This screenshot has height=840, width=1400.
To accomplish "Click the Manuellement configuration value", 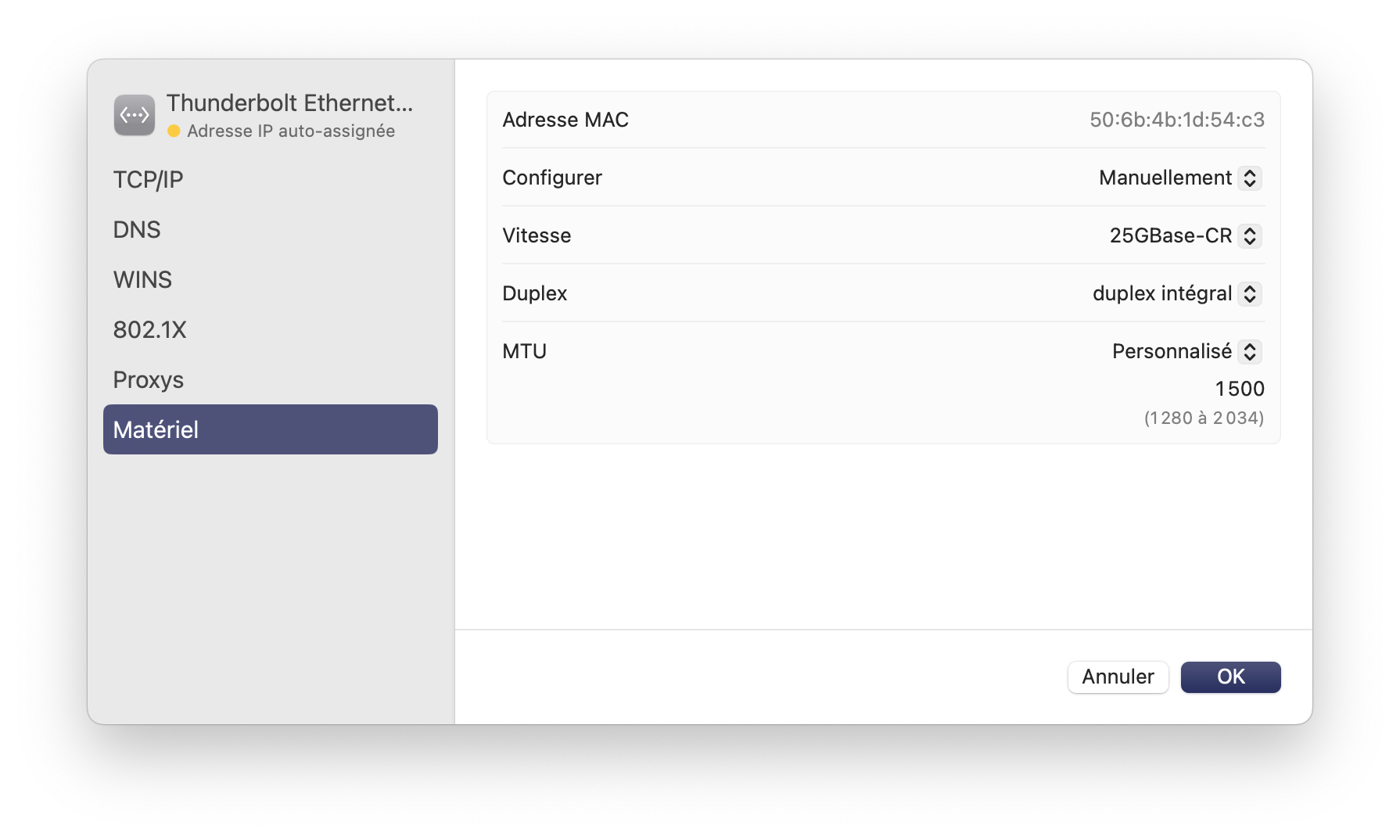I will (1165, 178).
